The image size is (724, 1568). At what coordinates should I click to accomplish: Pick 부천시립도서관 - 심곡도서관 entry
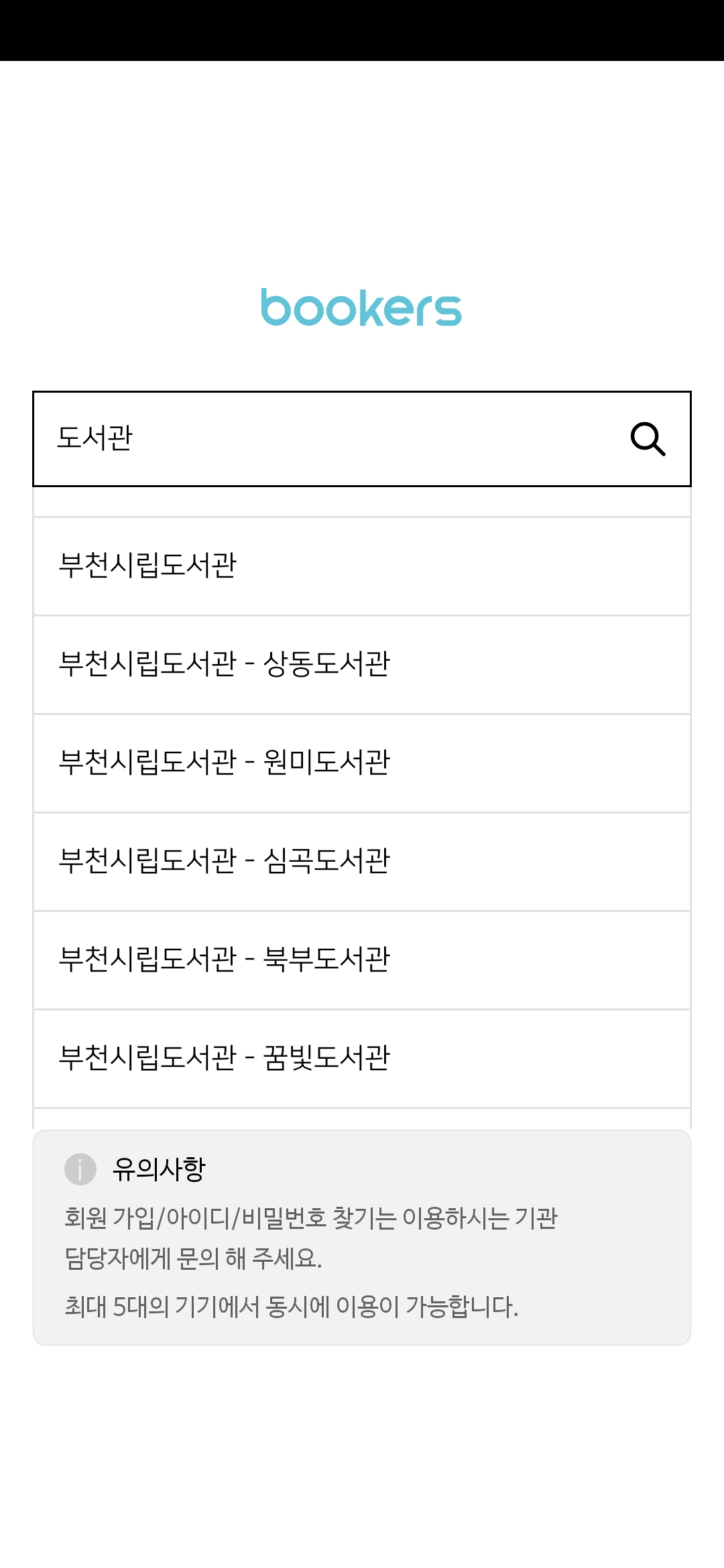[x=362, y=862]
